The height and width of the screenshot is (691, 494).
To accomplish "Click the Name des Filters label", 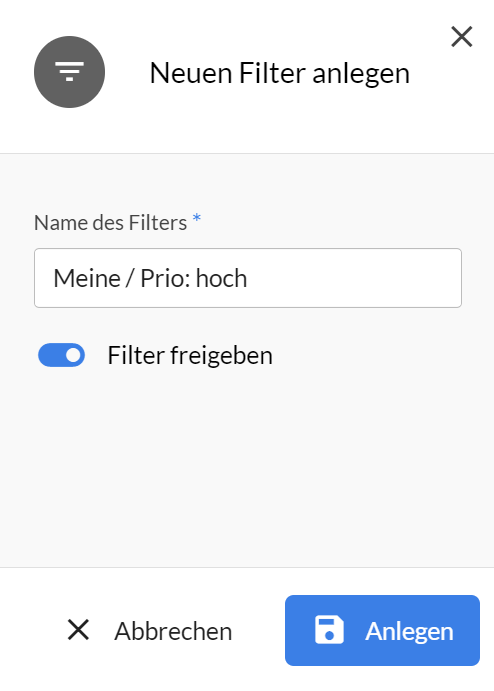I will (x=110, y=223).
